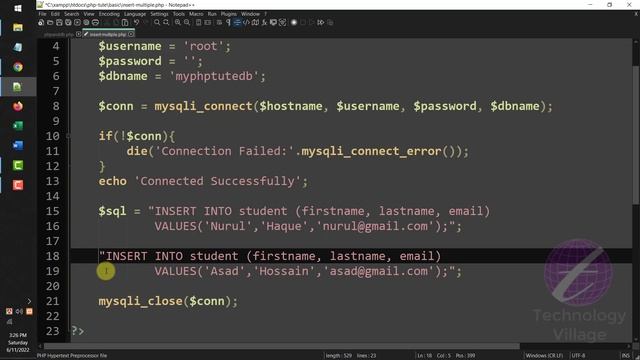640x360 pixels.
Task: Collapse the if block at line 10
Action: tap(68, 136)
